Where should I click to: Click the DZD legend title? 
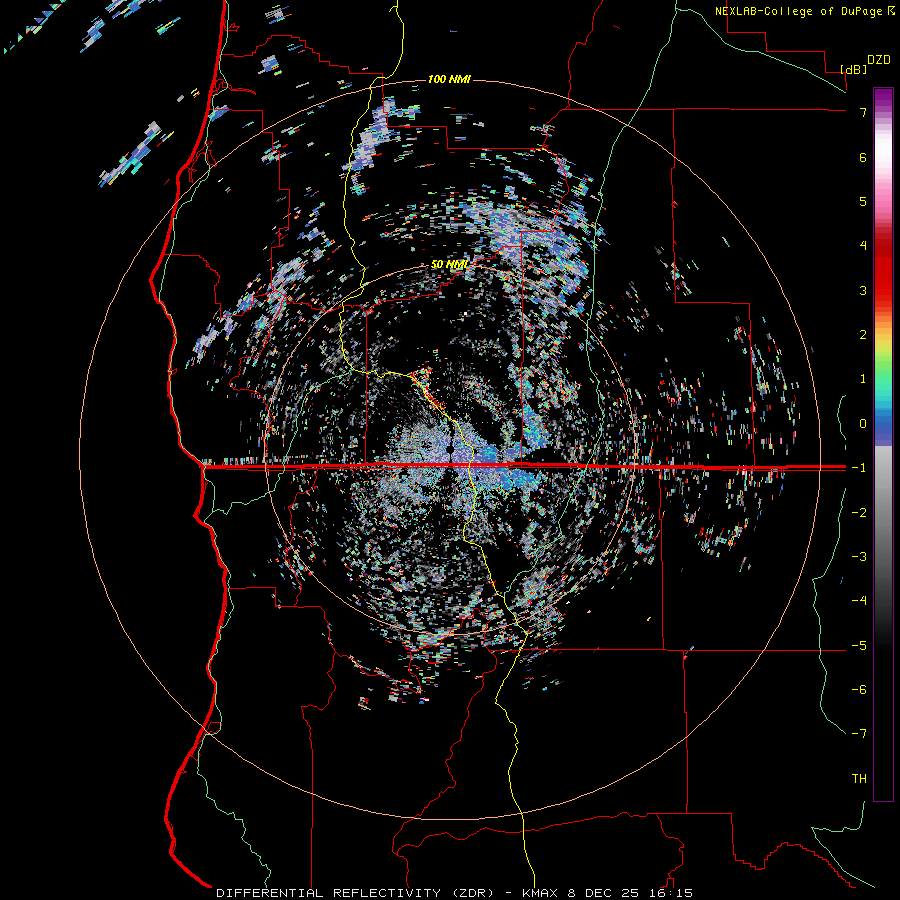coord(879,60)
